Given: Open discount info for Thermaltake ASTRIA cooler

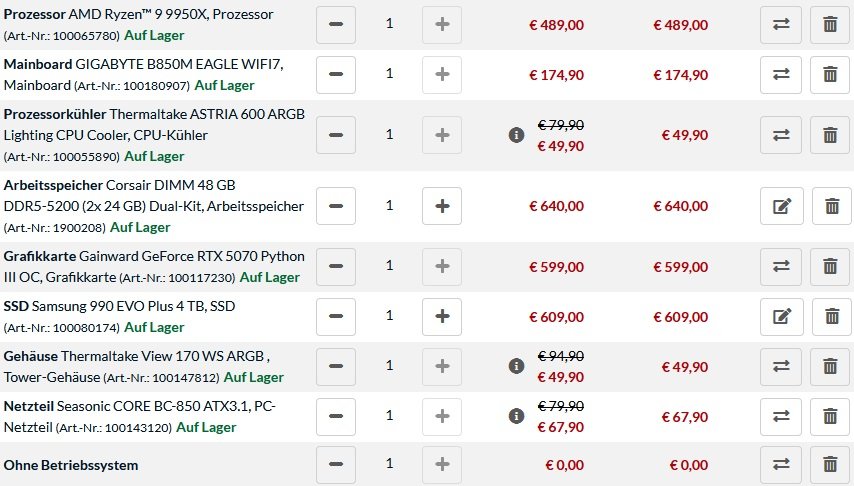Looking at the screenshot, I should pos(516,135).
